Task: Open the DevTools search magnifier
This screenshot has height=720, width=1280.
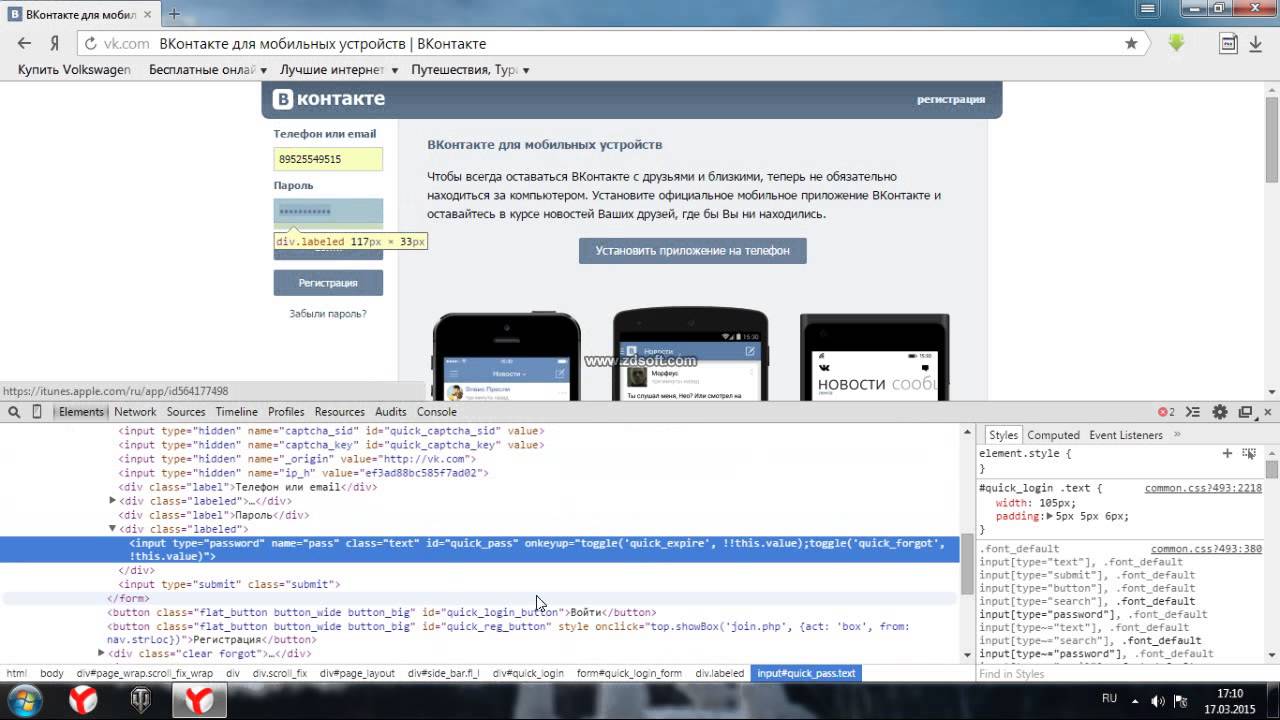Action: click(x=14, y=412)
